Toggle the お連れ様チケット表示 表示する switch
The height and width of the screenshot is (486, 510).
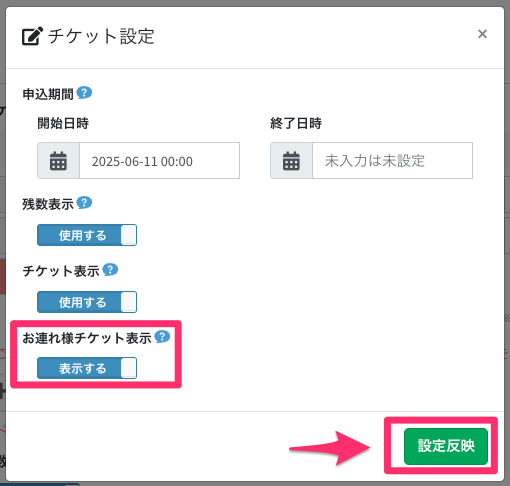click(87, 368)
